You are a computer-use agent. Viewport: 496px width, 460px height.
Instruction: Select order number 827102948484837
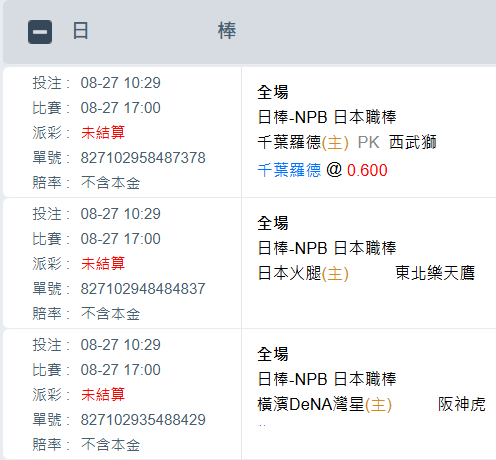click(x=143, y=289)
